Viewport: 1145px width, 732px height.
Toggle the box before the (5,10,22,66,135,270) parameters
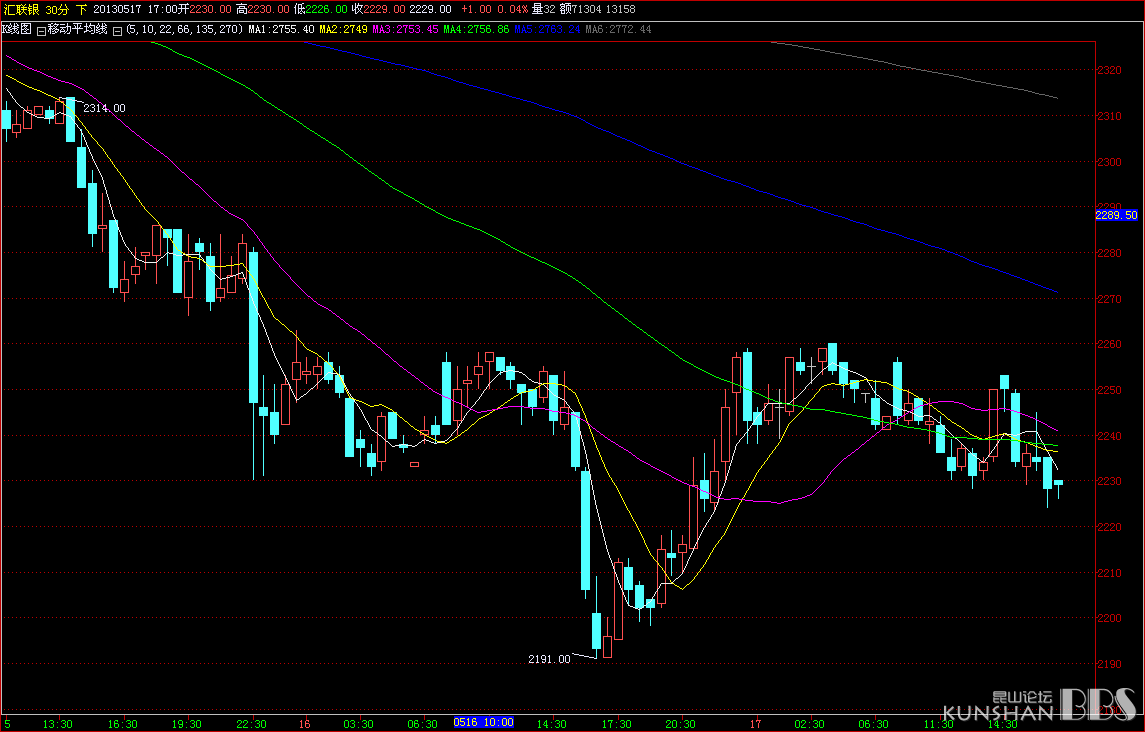(x=117, y=31)
